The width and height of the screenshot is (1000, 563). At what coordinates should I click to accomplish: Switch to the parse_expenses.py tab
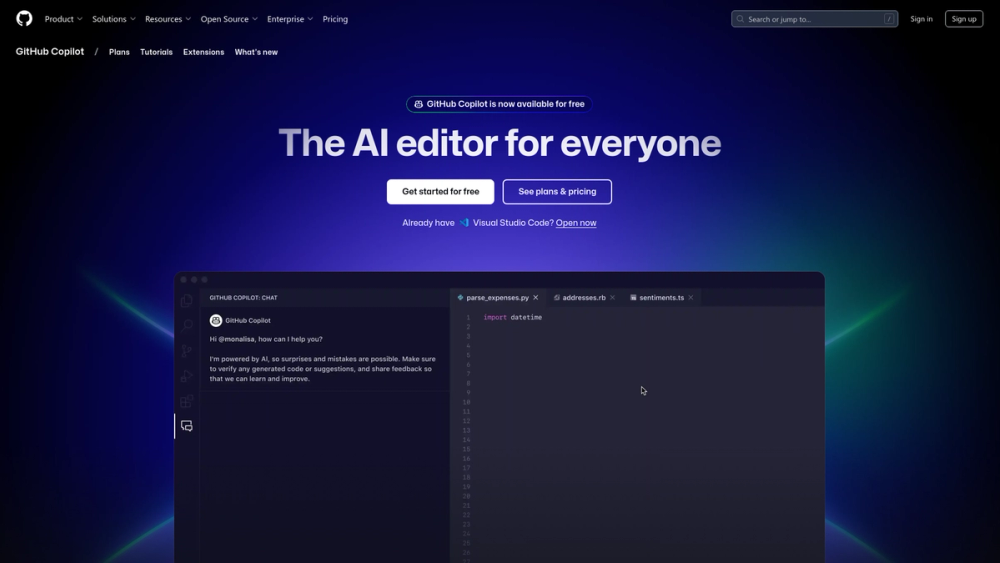497,297
